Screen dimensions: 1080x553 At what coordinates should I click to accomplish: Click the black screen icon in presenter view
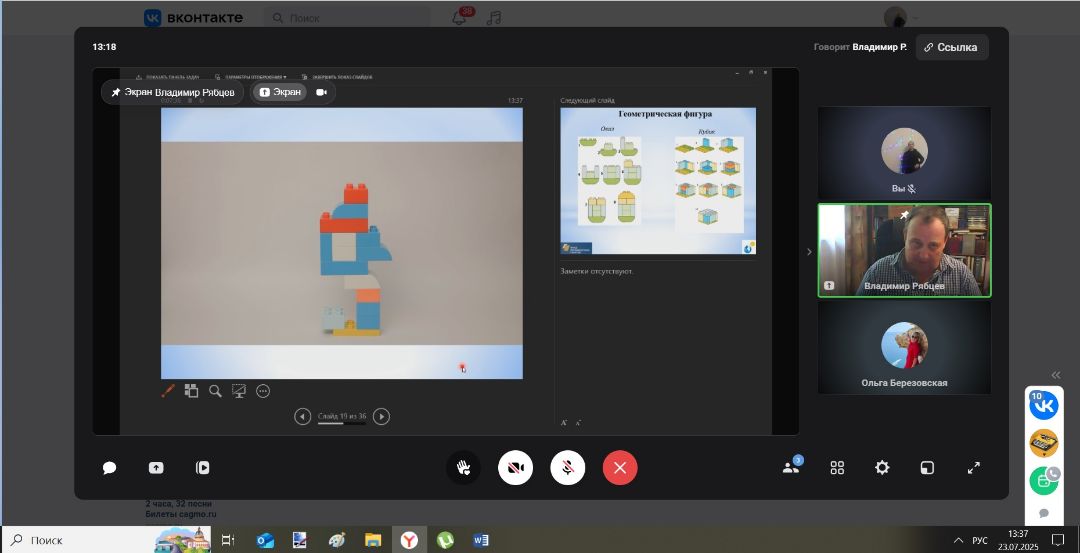[x=239, y=391]
